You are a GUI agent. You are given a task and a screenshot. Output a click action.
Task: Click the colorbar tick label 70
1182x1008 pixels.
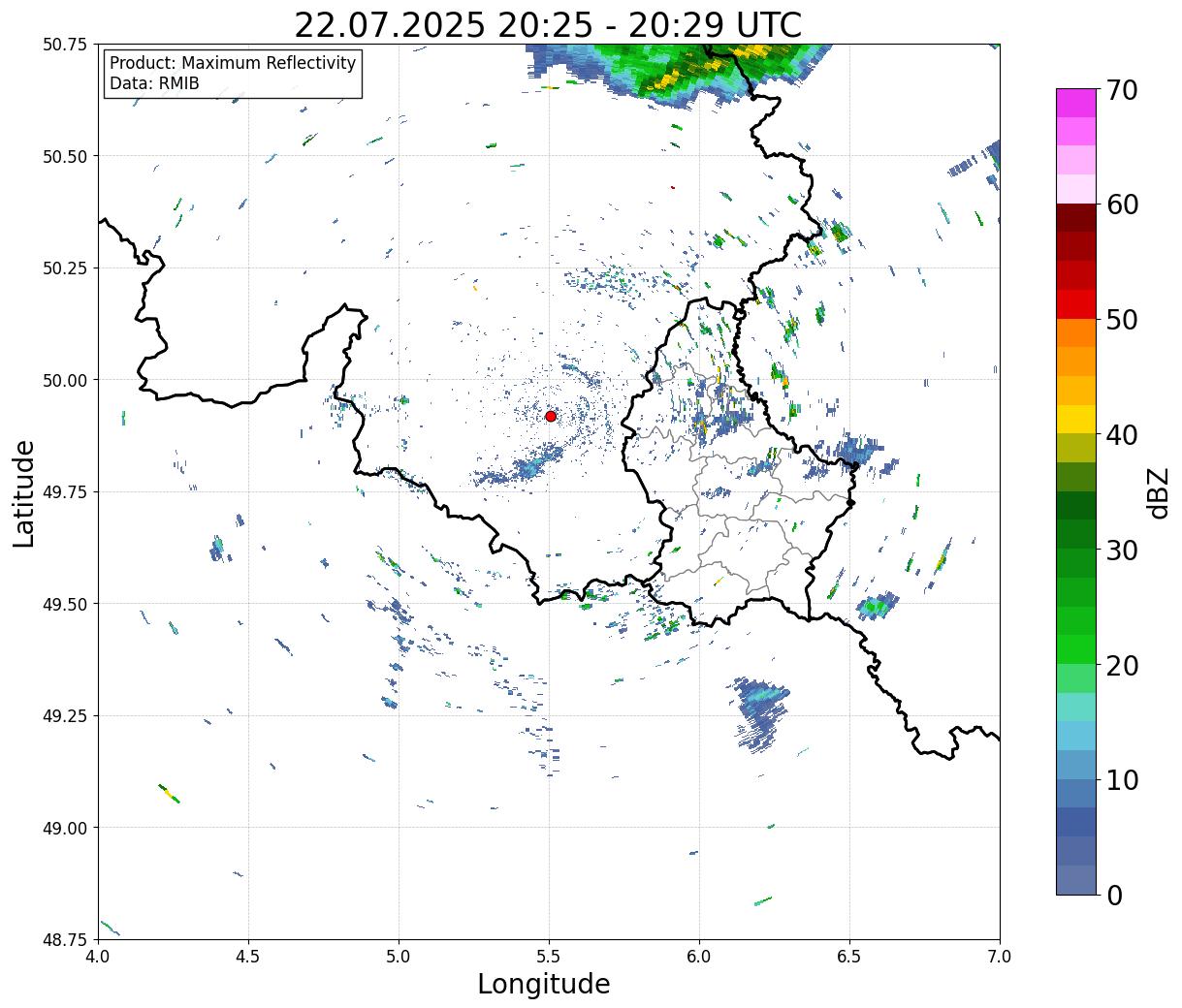1121,90
